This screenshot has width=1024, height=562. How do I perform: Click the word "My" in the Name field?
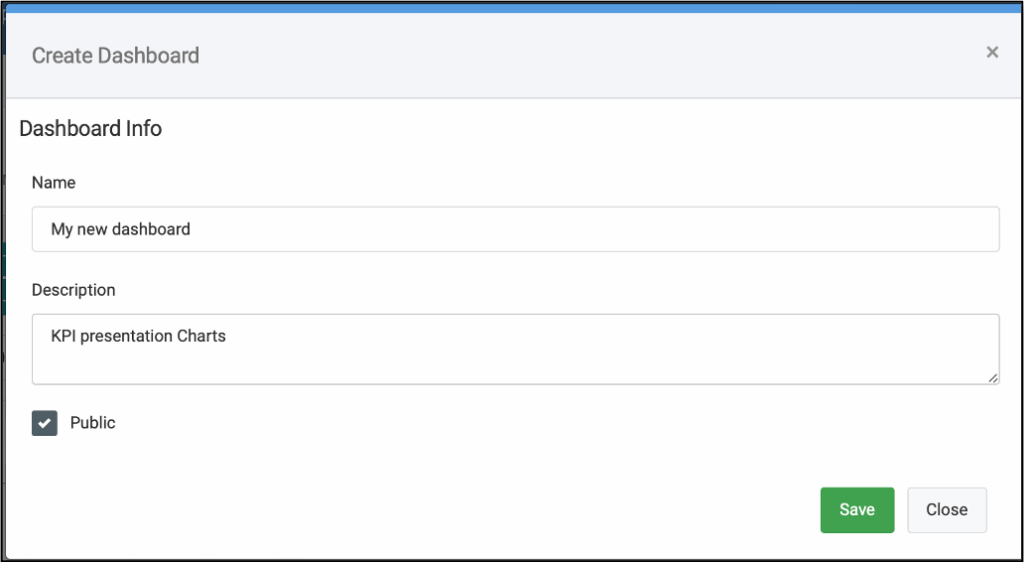tap(62, 229)
